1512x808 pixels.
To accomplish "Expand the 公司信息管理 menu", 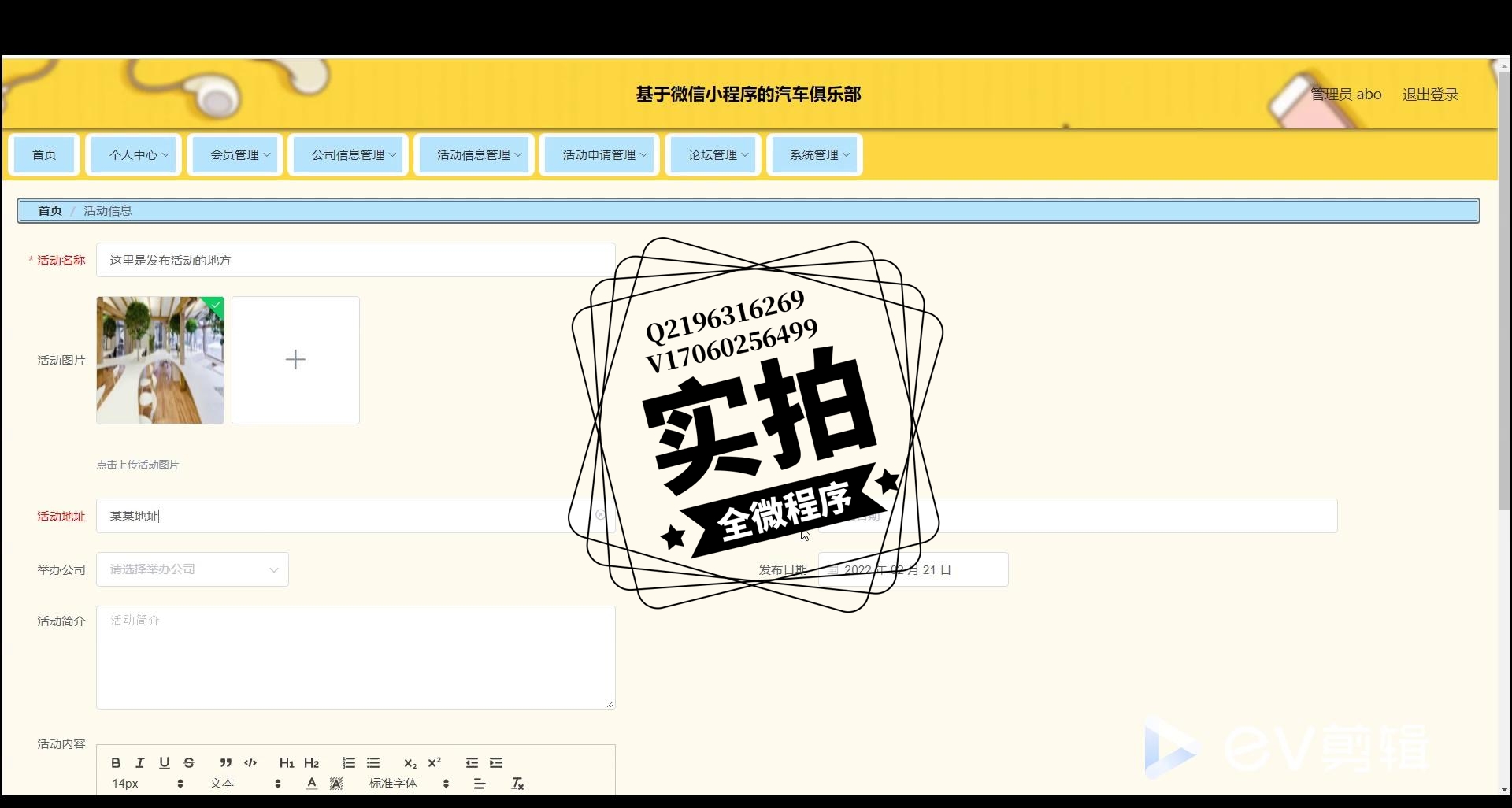I will [348, 155].
